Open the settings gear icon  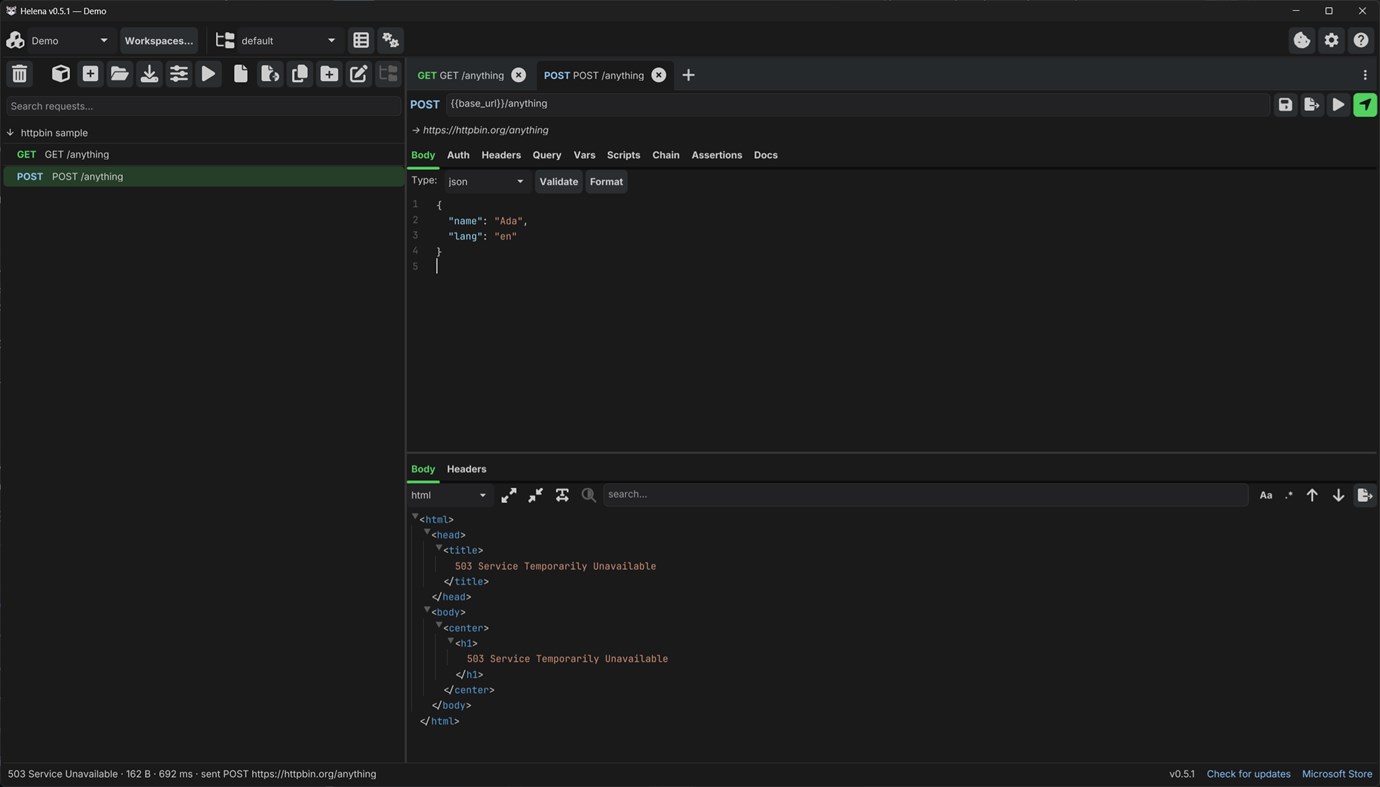[1331, 40]
